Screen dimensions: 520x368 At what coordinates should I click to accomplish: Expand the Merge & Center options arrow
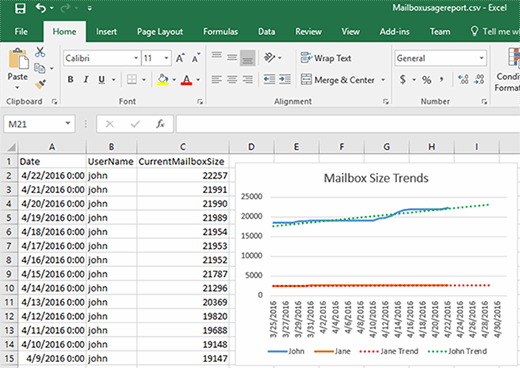383,80
